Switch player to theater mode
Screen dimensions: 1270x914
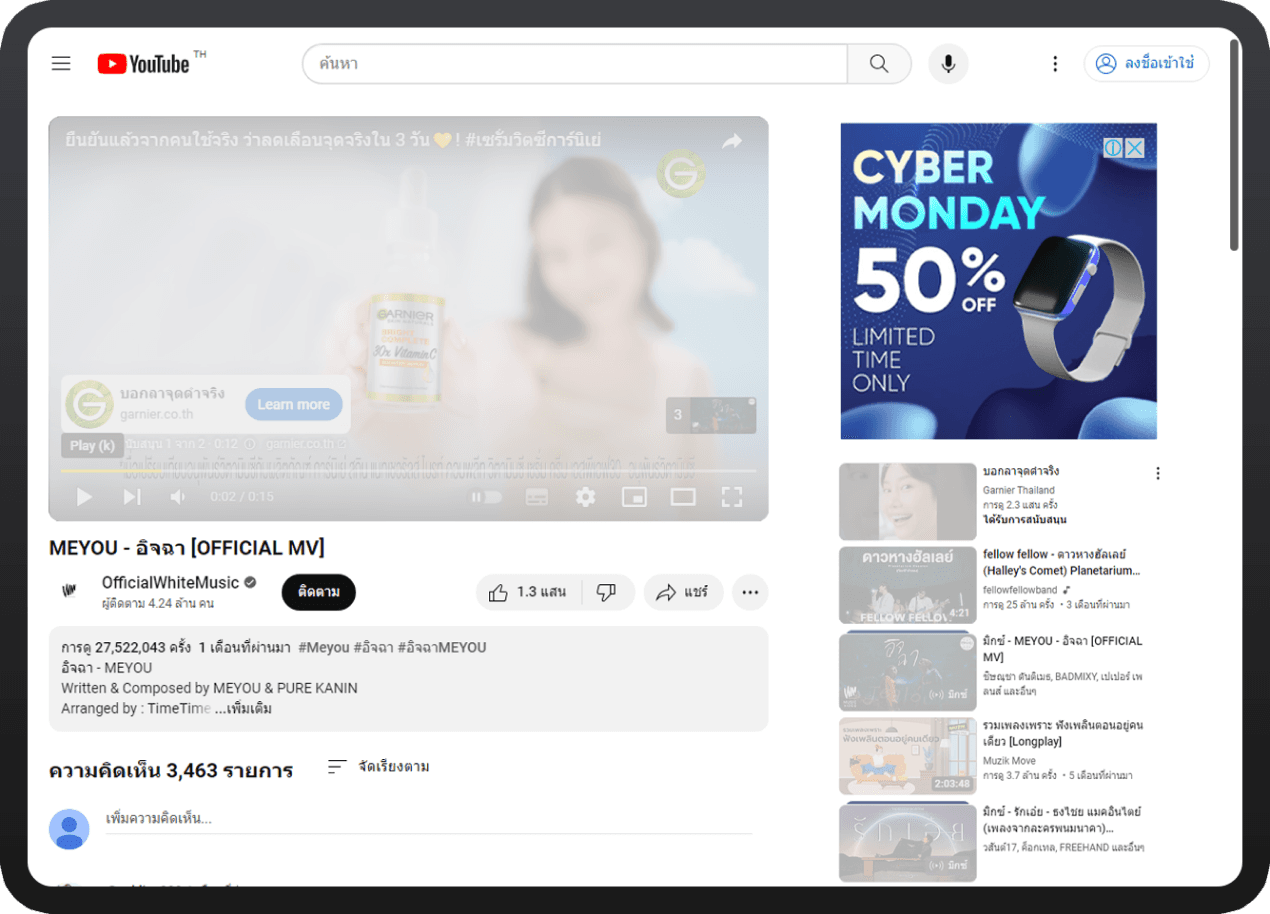pyautogui.click(x=683, y=497)
